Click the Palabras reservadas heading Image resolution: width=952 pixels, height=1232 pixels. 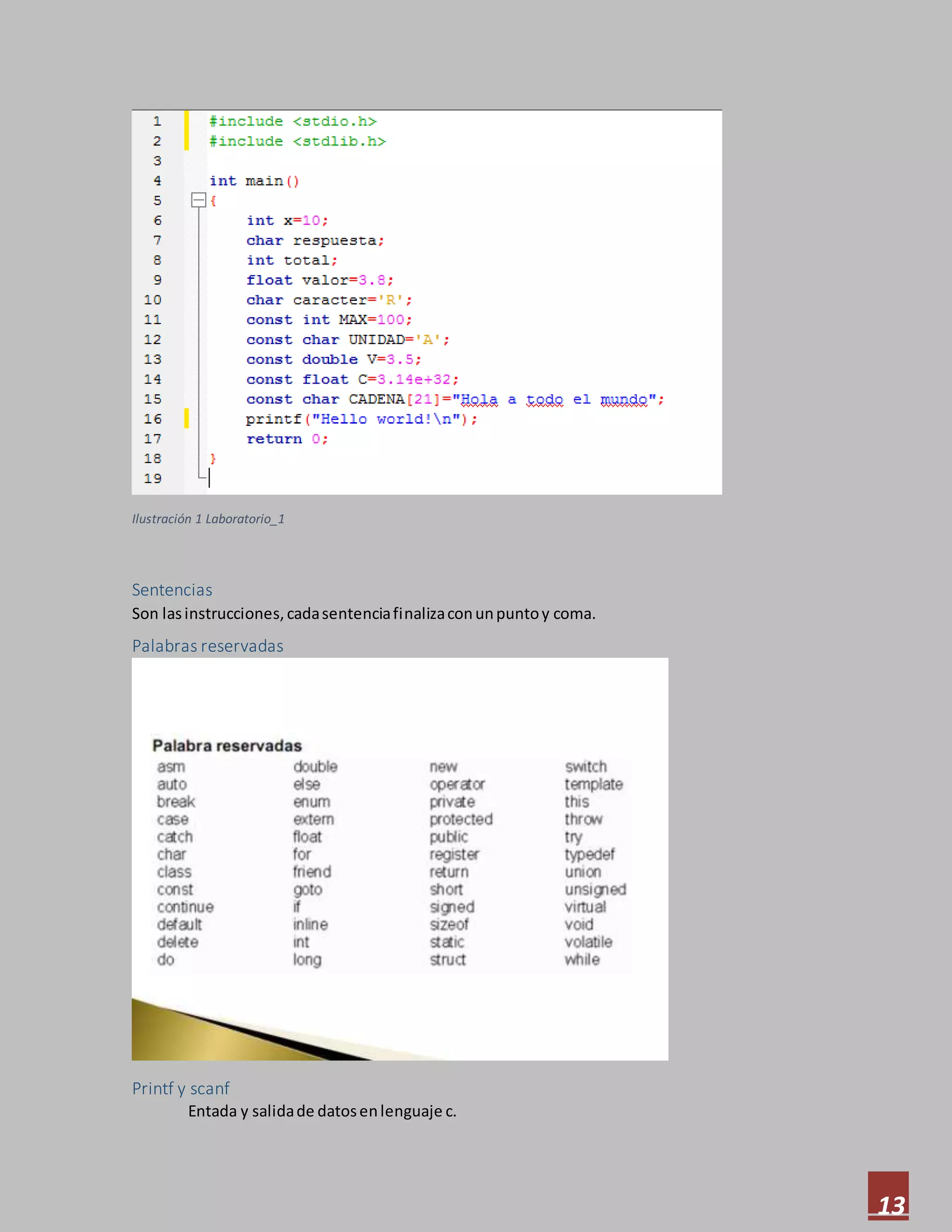[207, 646]
